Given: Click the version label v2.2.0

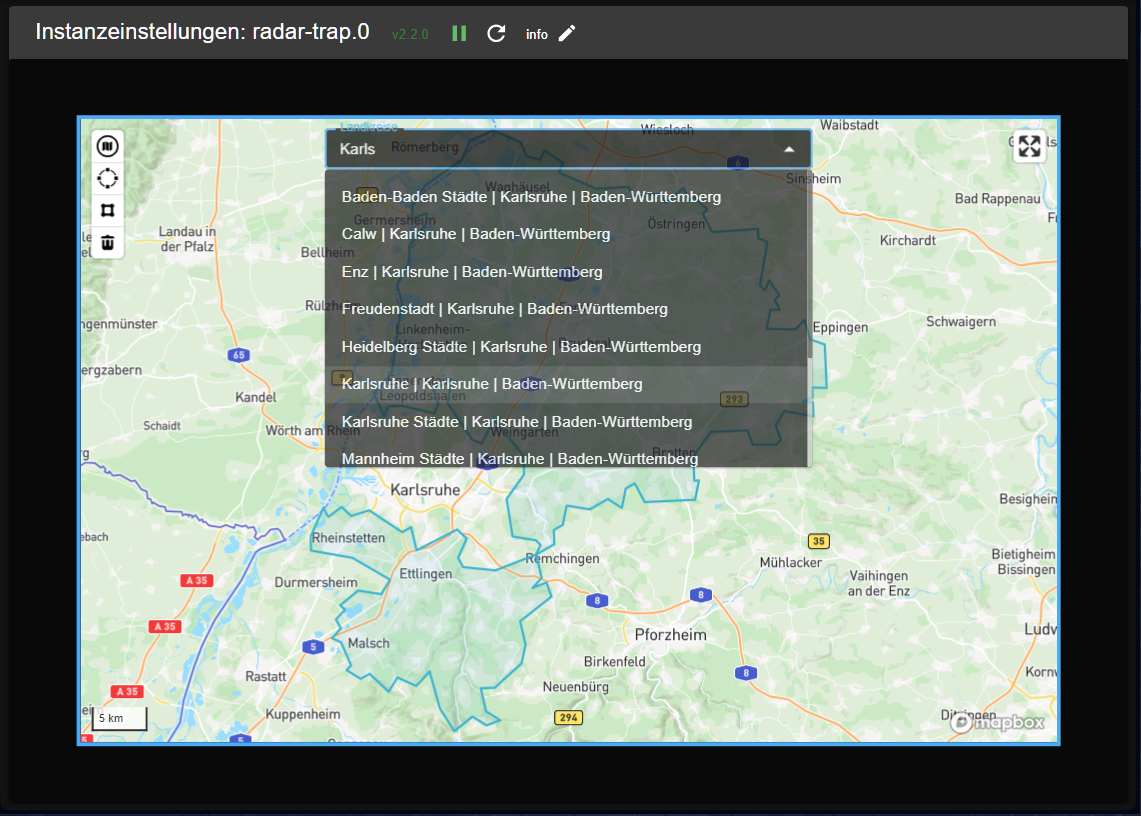Looking at the screenshot, I should pos(410,34).
